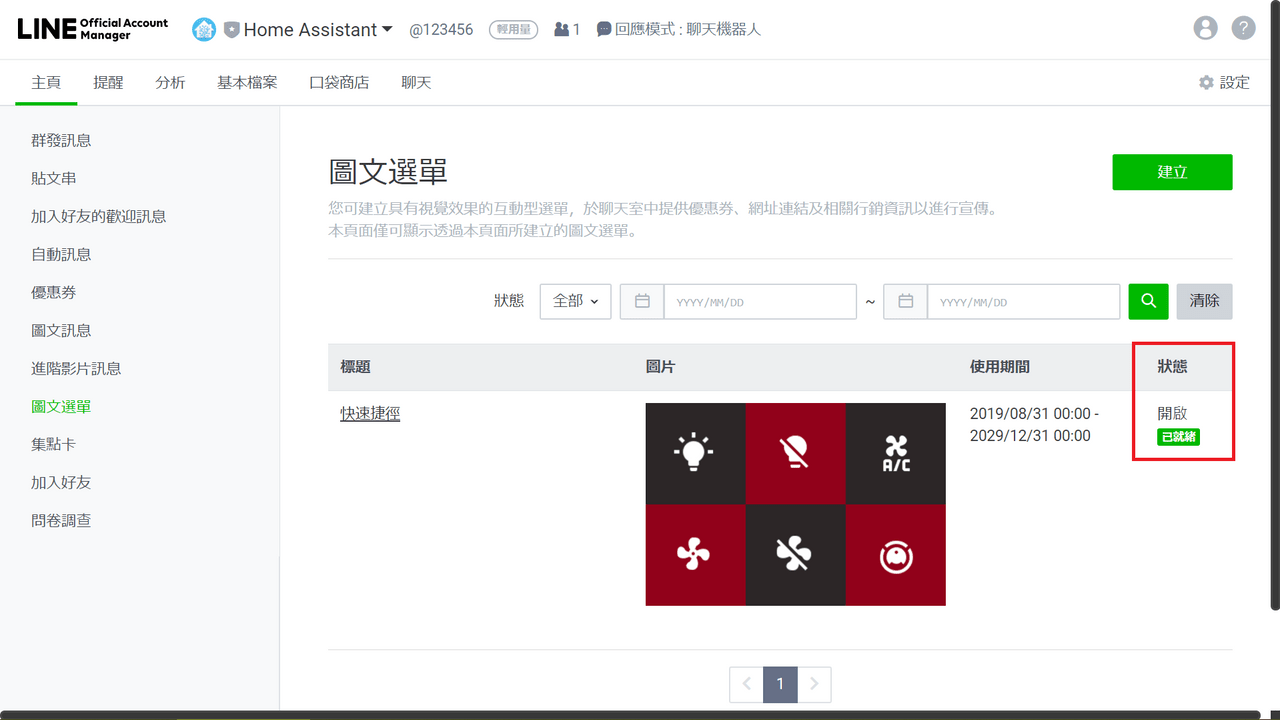Open 問卷調查 in the sidebar

61,520
